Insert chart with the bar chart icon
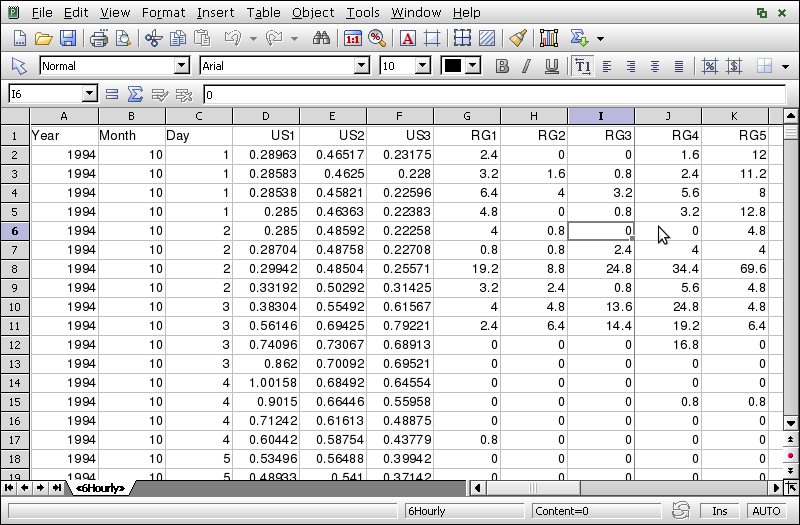 548,38
